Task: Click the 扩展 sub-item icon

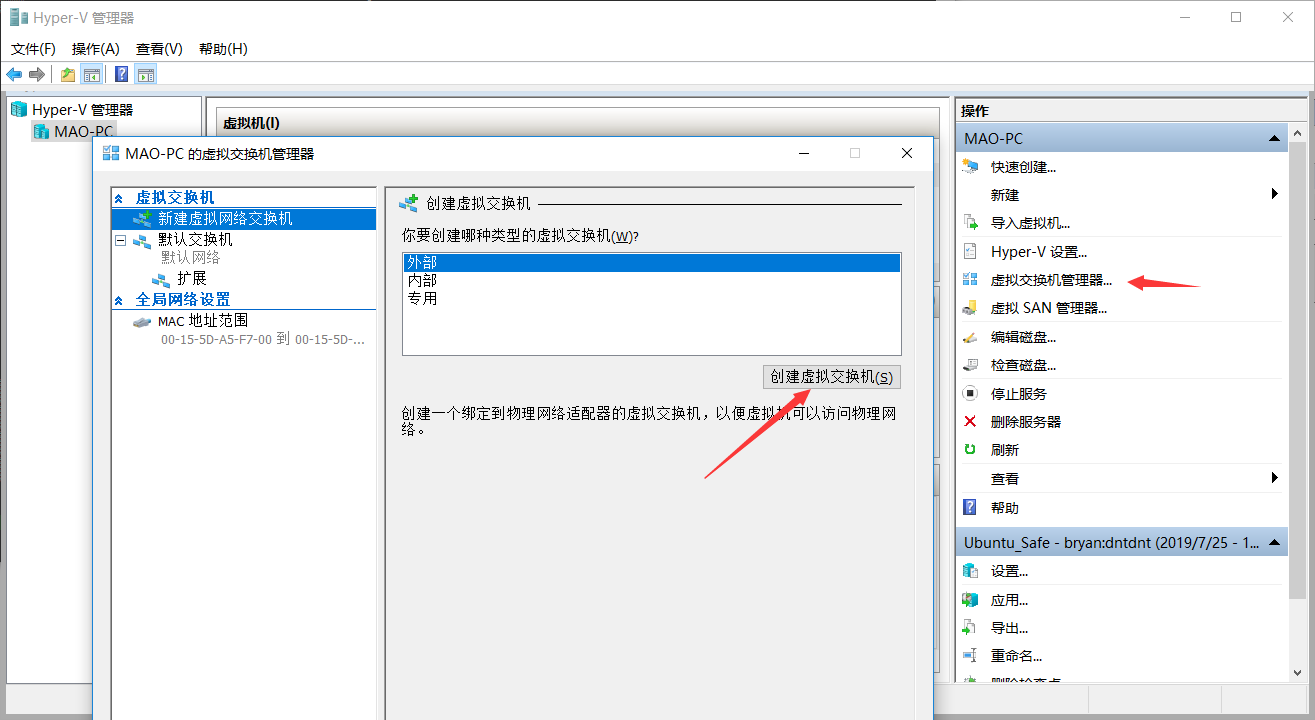Action: point(161,279)
